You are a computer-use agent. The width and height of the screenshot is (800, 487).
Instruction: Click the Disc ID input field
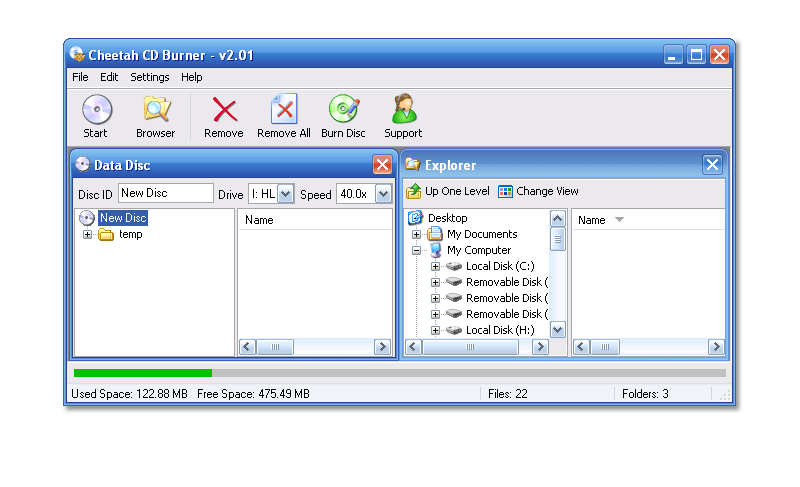point(166,193)
